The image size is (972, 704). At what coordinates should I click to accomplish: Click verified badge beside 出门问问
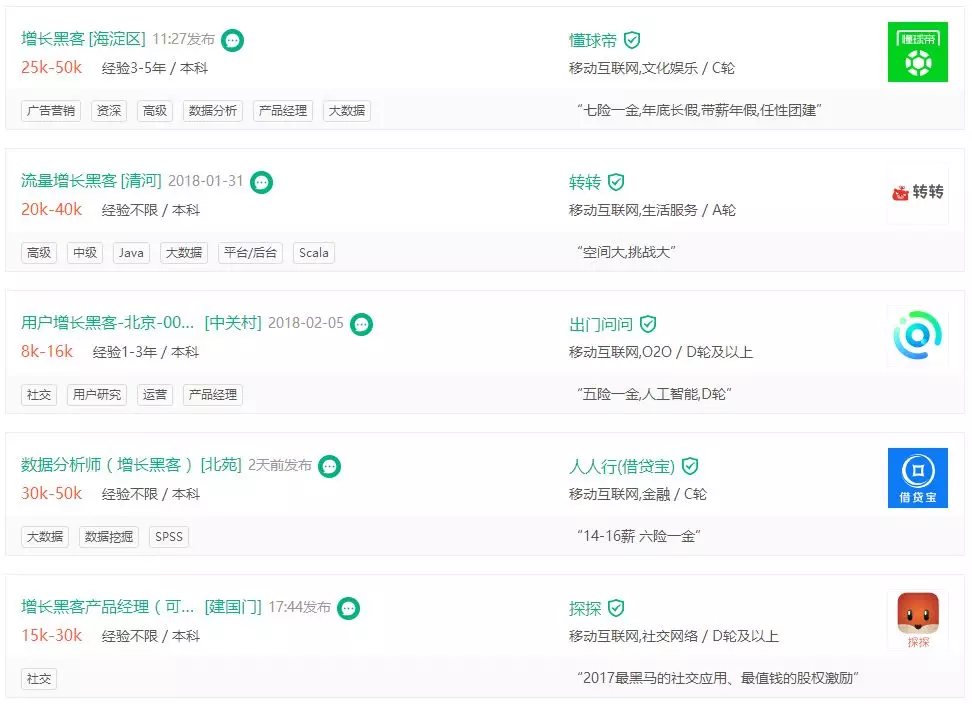648,323
